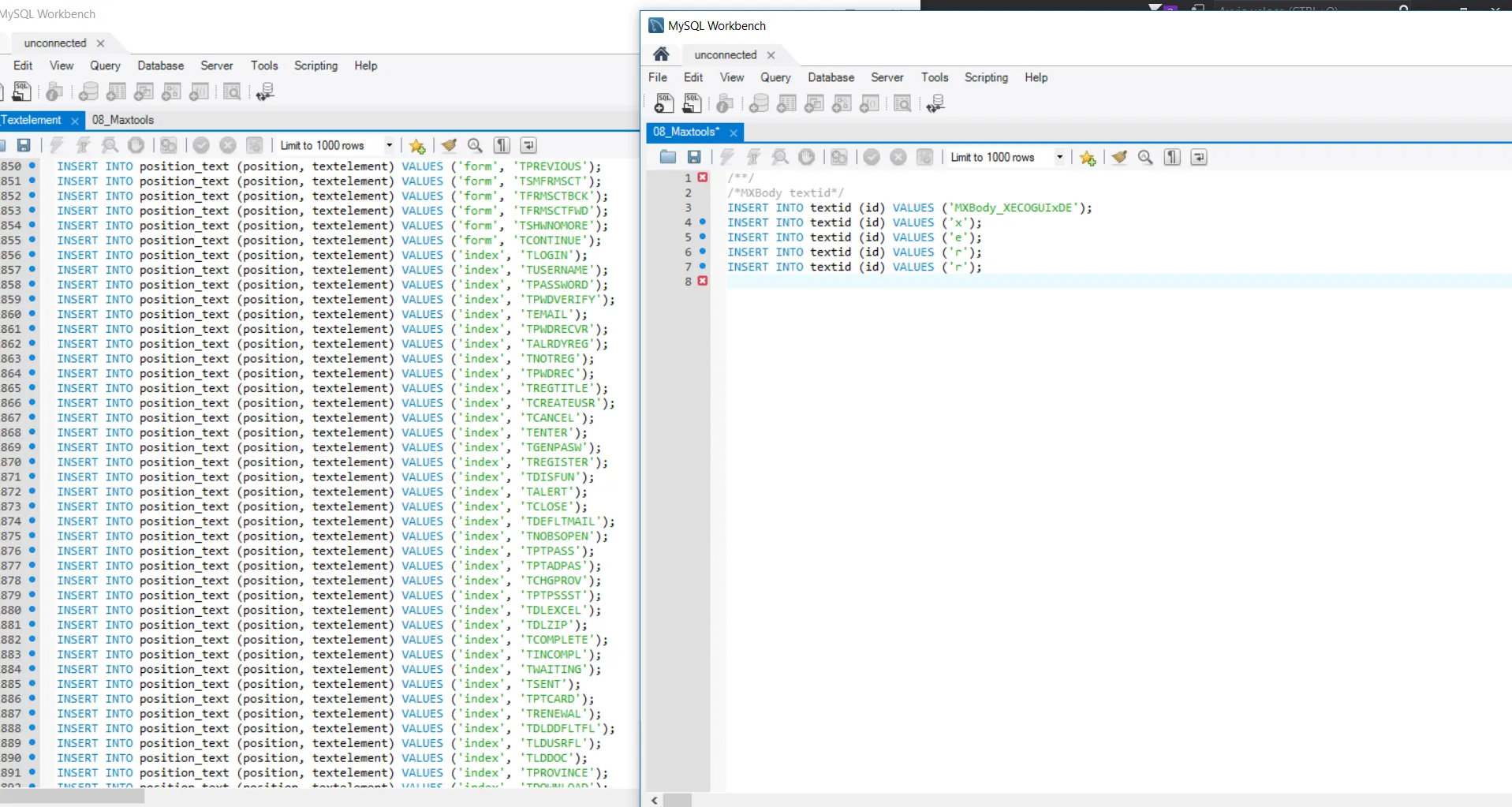Run EXPLAIN in background window

tap(110, 145)
